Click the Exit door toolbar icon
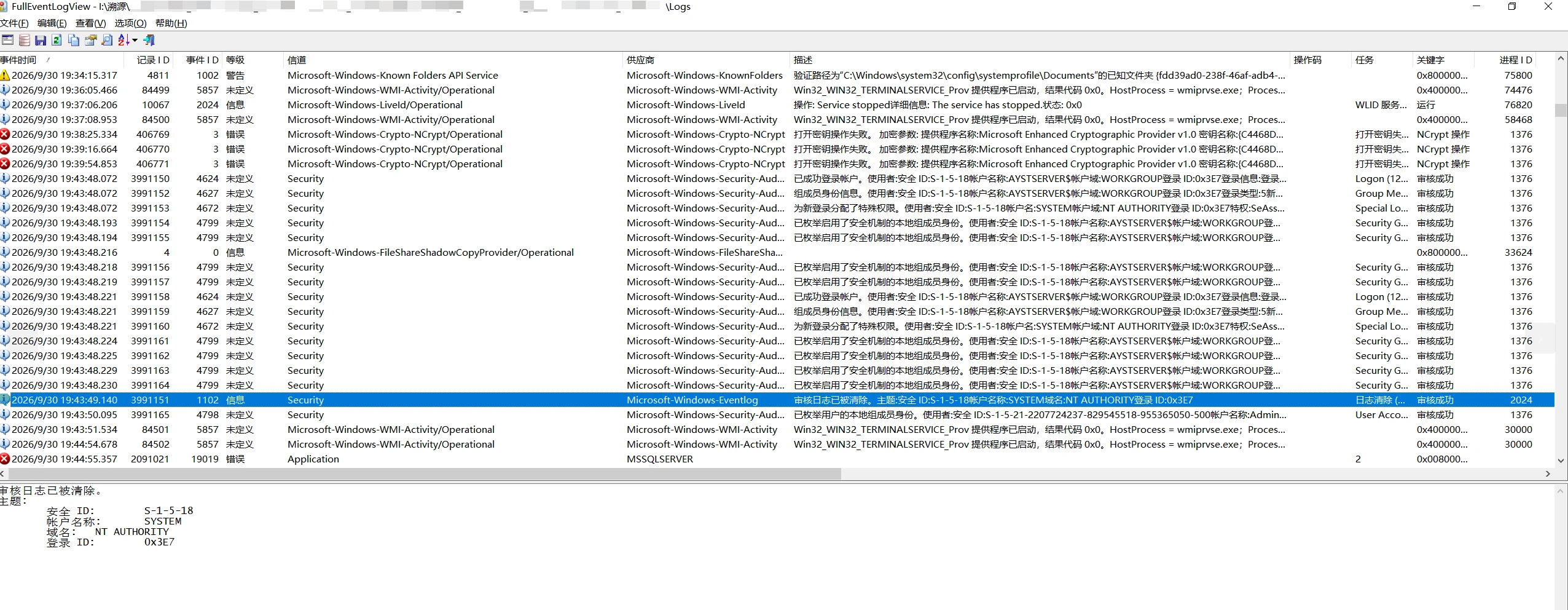The height and width of the screenshot is (610, 1568). point(149,41)
